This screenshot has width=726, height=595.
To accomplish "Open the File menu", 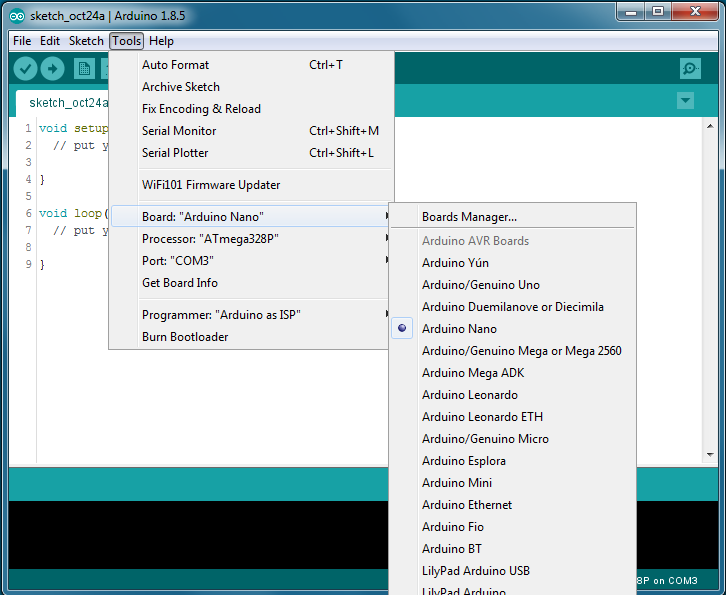I will pyautogui.click(x=22, y=41).
